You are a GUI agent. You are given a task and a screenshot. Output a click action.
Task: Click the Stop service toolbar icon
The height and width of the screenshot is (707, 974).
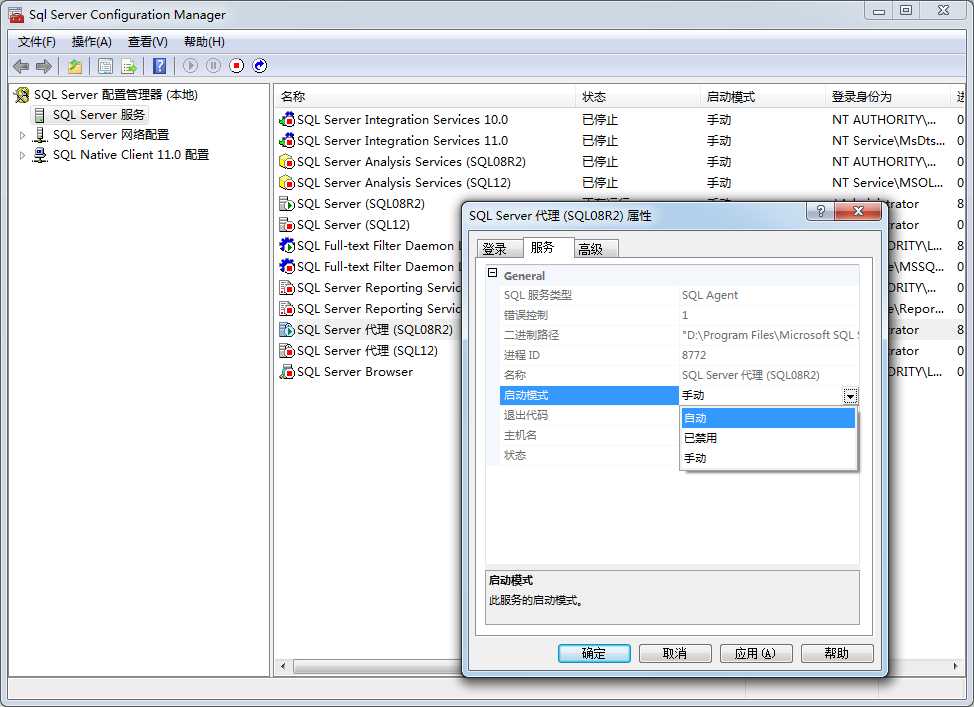[237, 65]
